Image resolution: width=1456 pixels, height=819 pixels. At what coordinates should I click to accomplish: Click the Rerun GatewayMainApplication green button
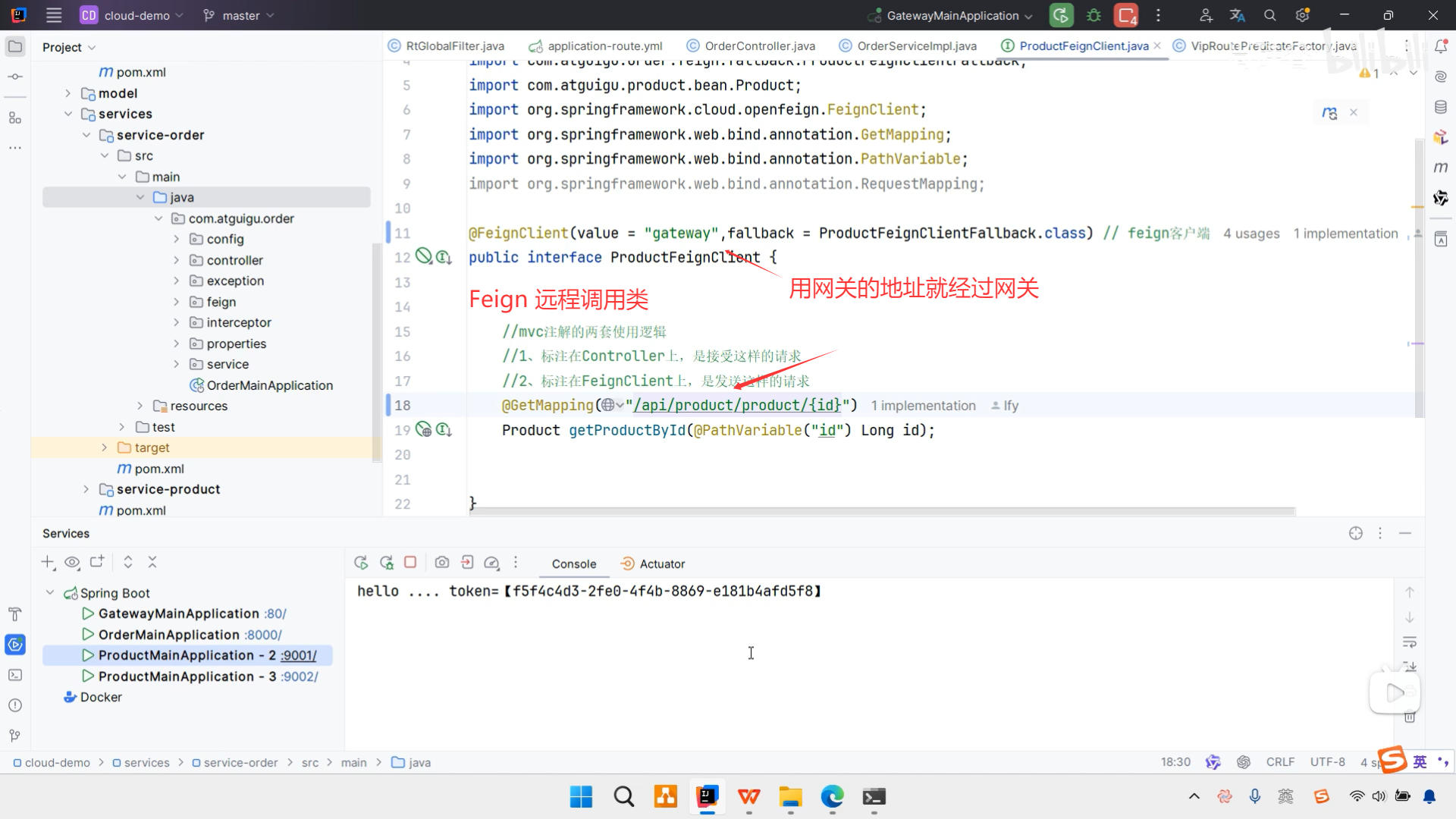pyautogui.click(x=1061, y=15)
